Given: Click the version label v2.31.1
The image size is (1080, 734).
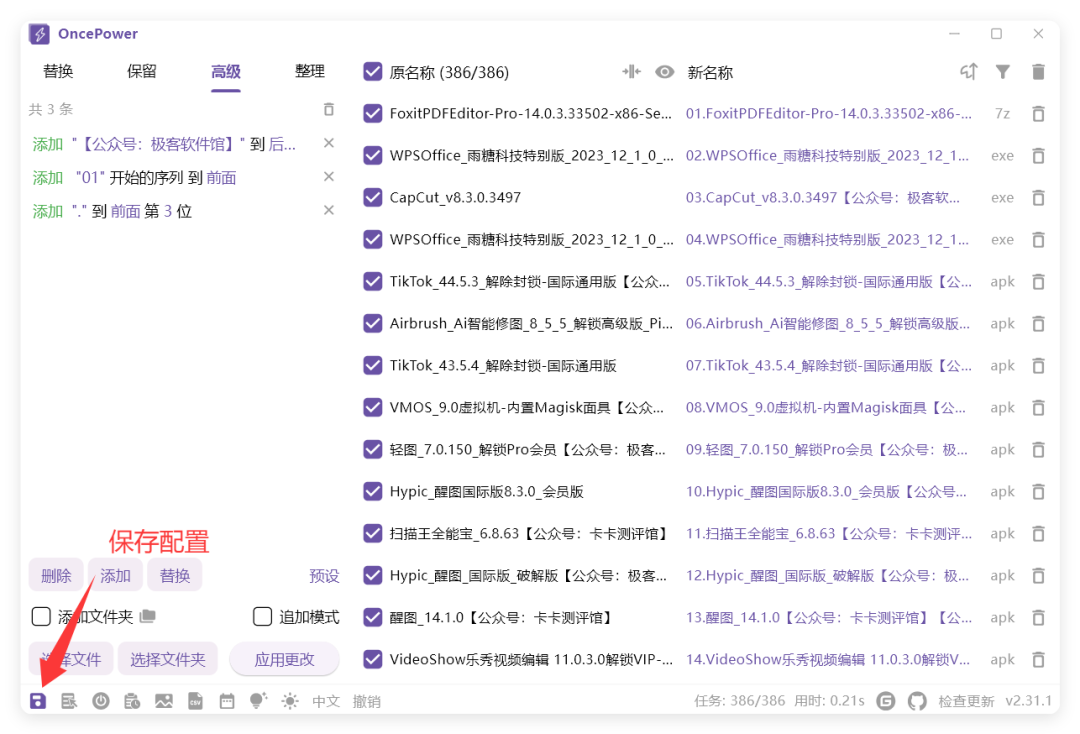Looking at the screenshot, I should pos(1028,701).
